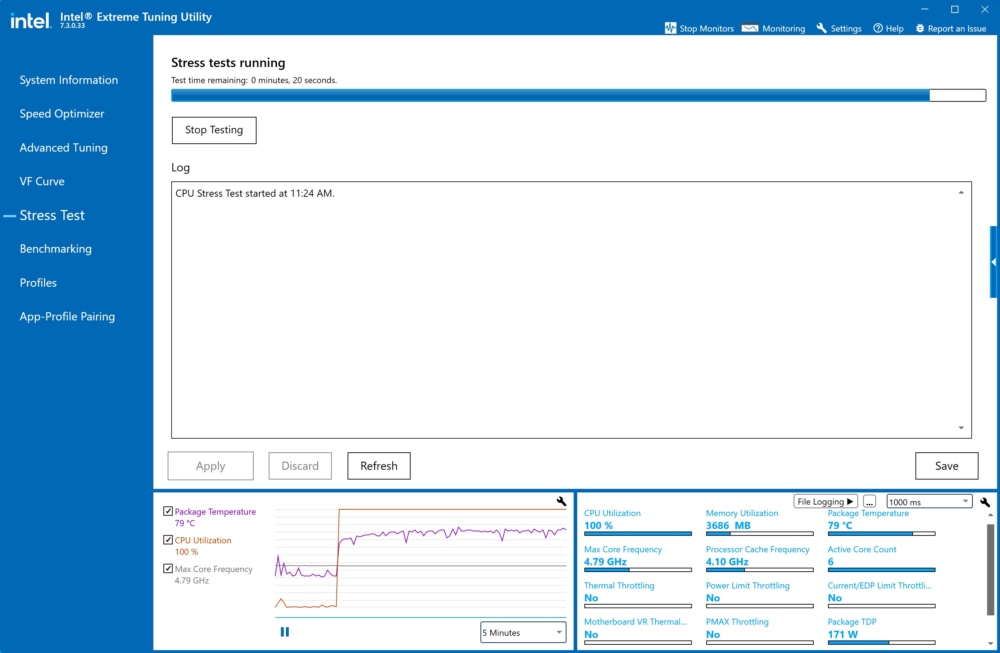1000x653 pixels.
Task: Select Stress Test in sidebar
Action: 52,216
